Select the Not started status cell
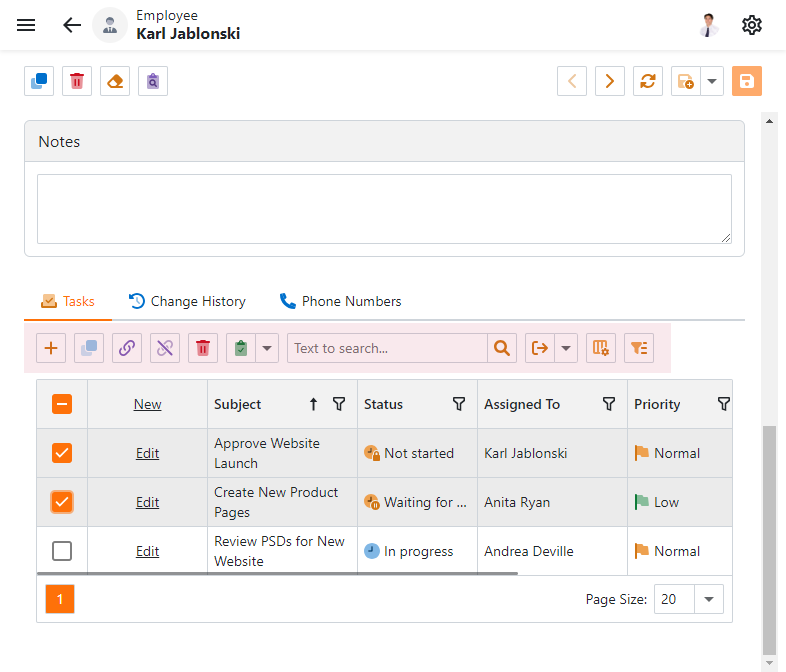 click(x=417, y=453)
